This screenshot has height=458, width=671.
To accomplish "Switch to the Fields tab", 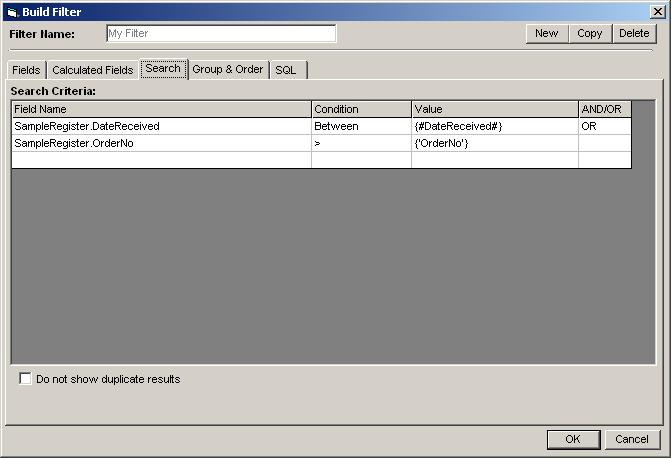I will pos(26,70).
